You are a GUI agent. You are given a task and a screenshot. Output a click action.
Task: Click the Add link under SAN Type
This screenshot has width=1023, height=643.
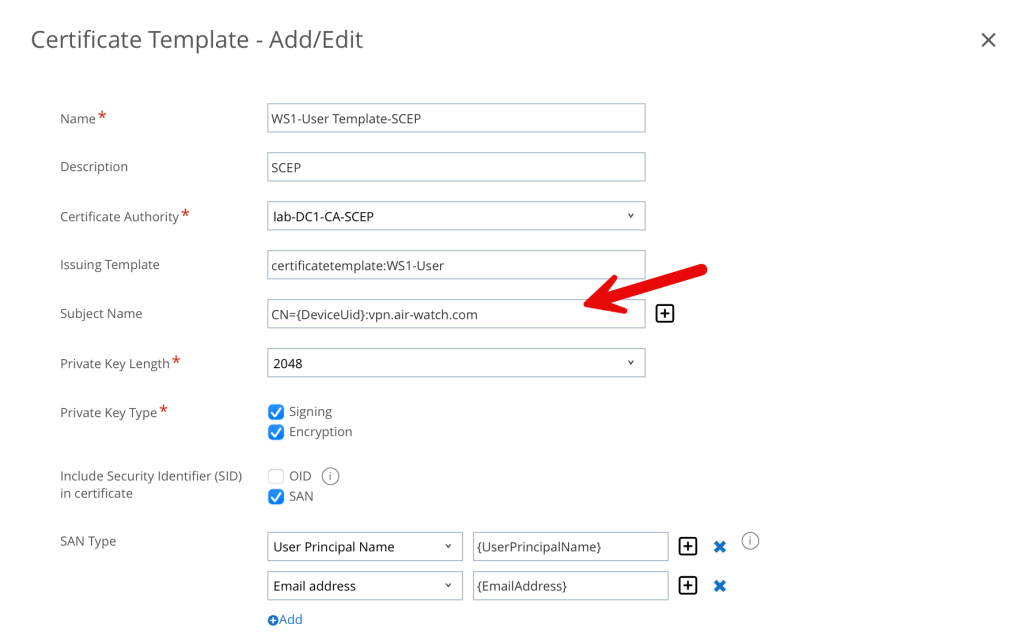(x=285, y=620)
